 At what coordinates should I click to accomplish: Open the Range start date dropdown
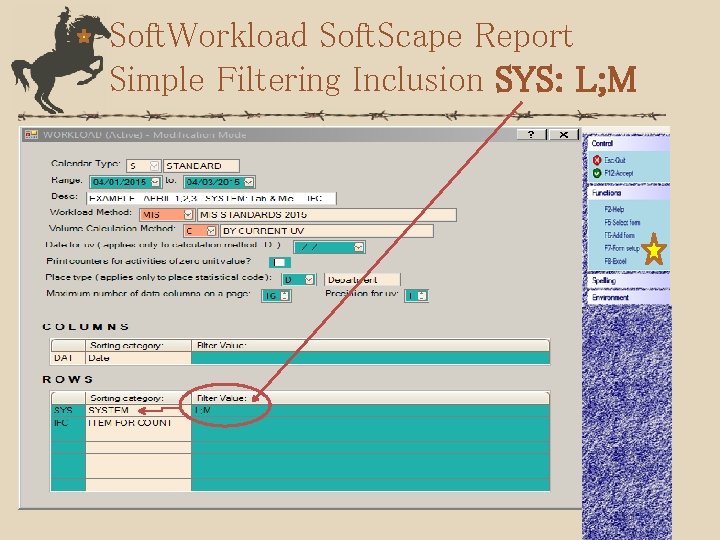(x=155, y=182)
